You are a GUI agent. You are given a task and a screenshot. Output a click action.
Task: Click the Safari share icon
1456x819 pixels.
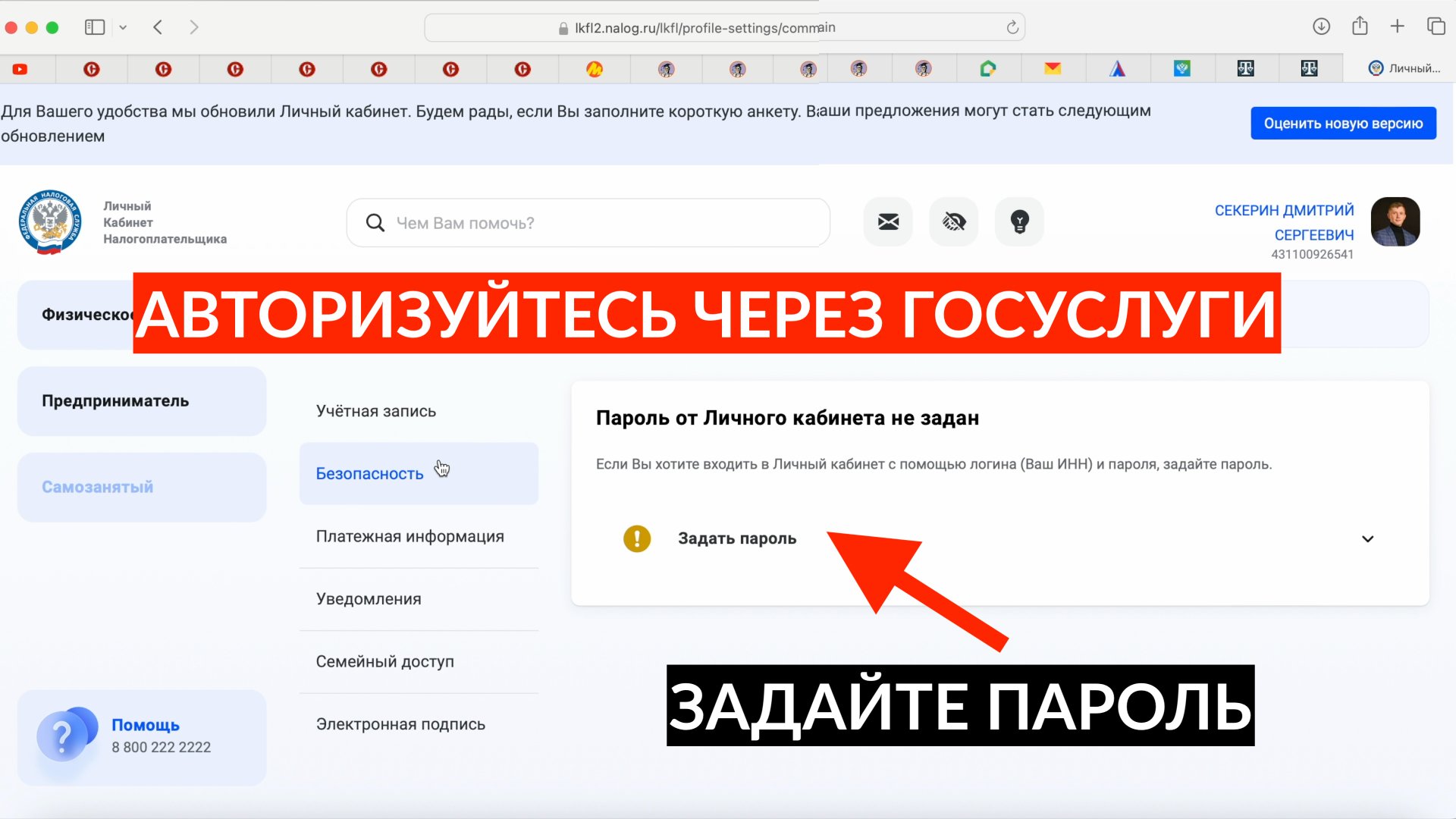[x=1360, y=27]
